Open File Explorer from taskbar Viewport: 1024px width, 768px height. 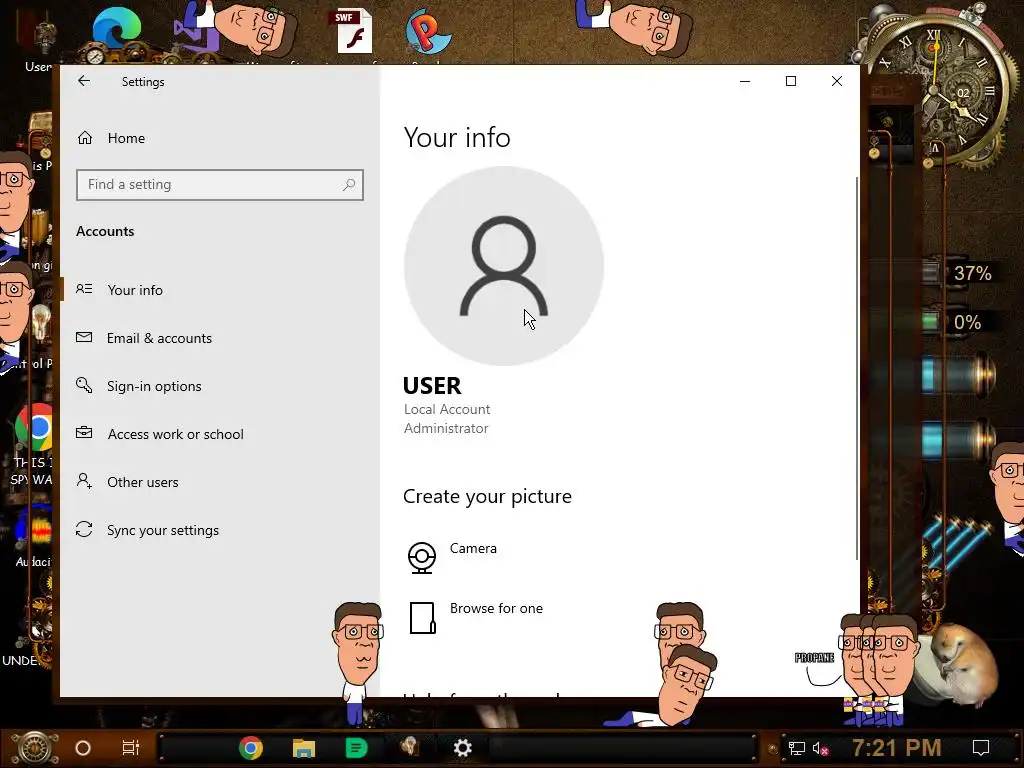coord(304,748)
